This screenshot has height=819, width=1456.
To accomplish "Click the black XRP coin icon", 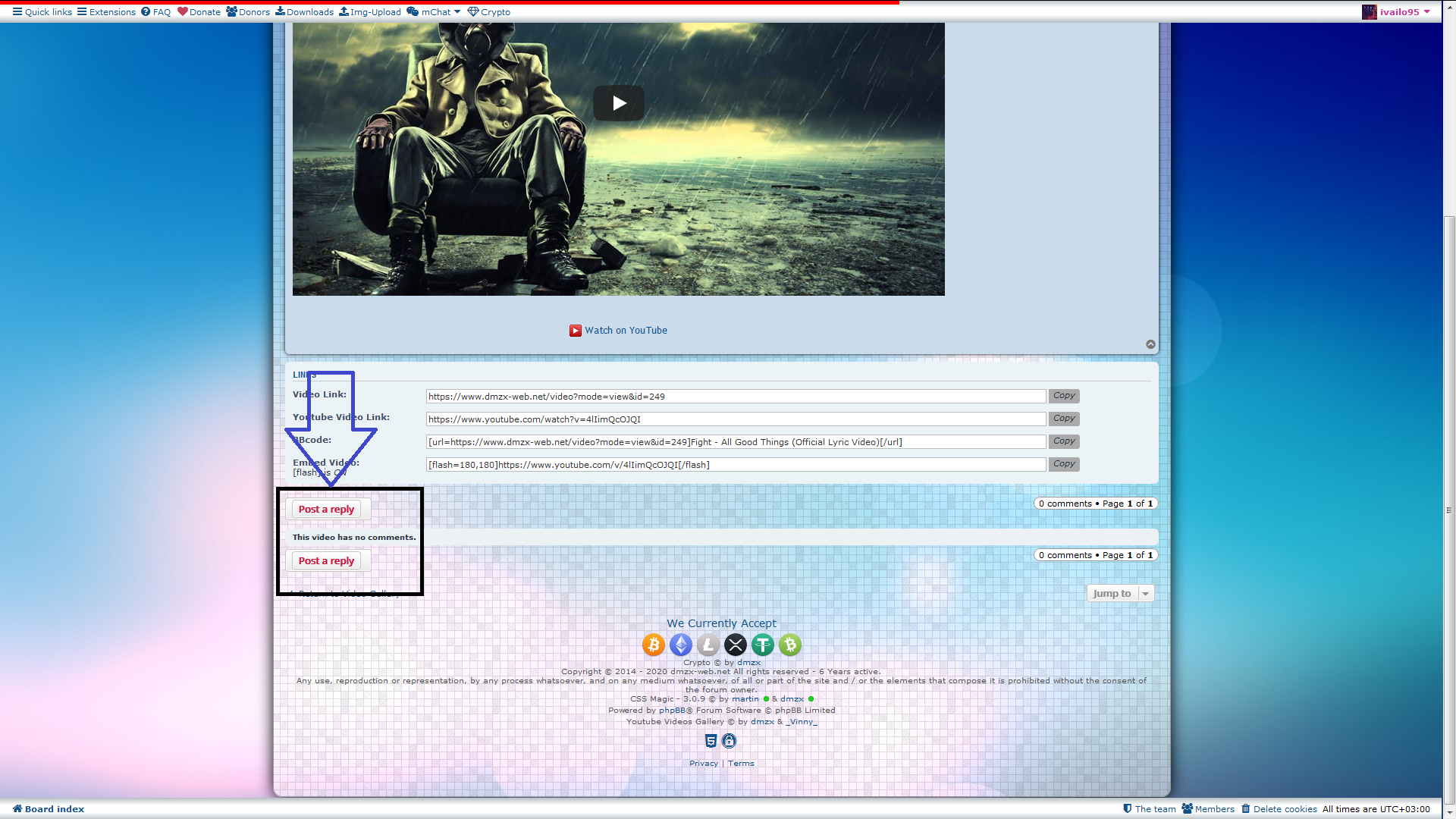I will point(735,645).
